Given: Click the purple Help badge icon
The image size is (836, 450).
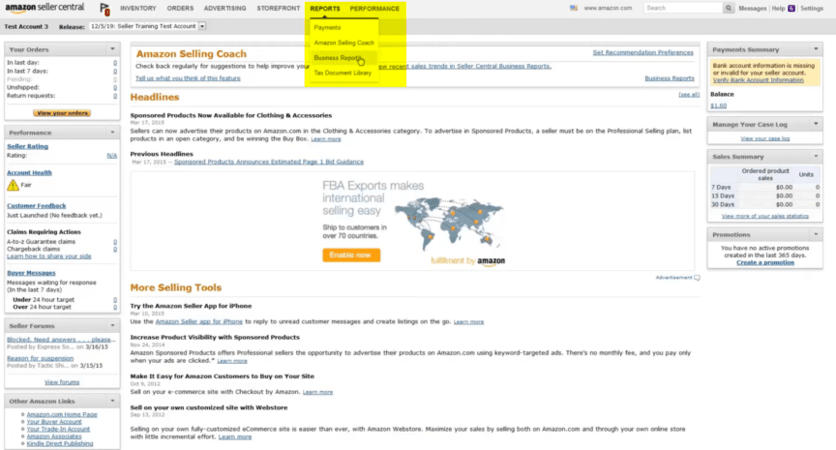Looking at the screenshot, I should coord(793,8).
